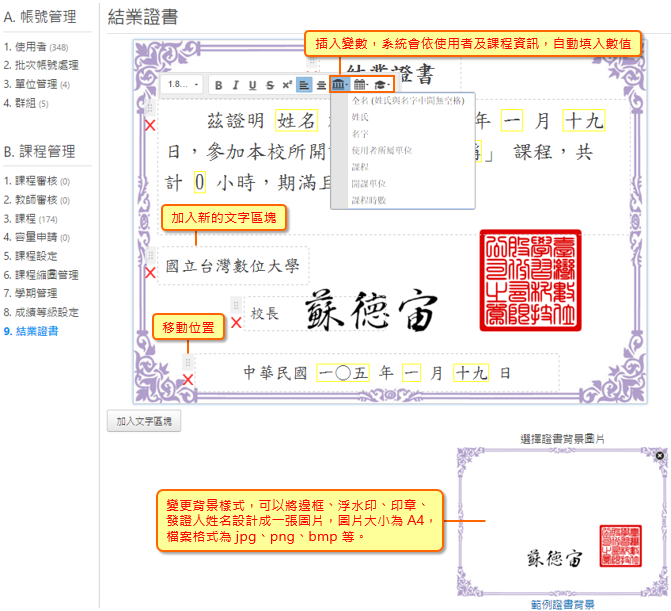This screenshot has height=611, width=671.
Task: Select 姓氏 in the variable menu
Action: [x=360, y=117]
